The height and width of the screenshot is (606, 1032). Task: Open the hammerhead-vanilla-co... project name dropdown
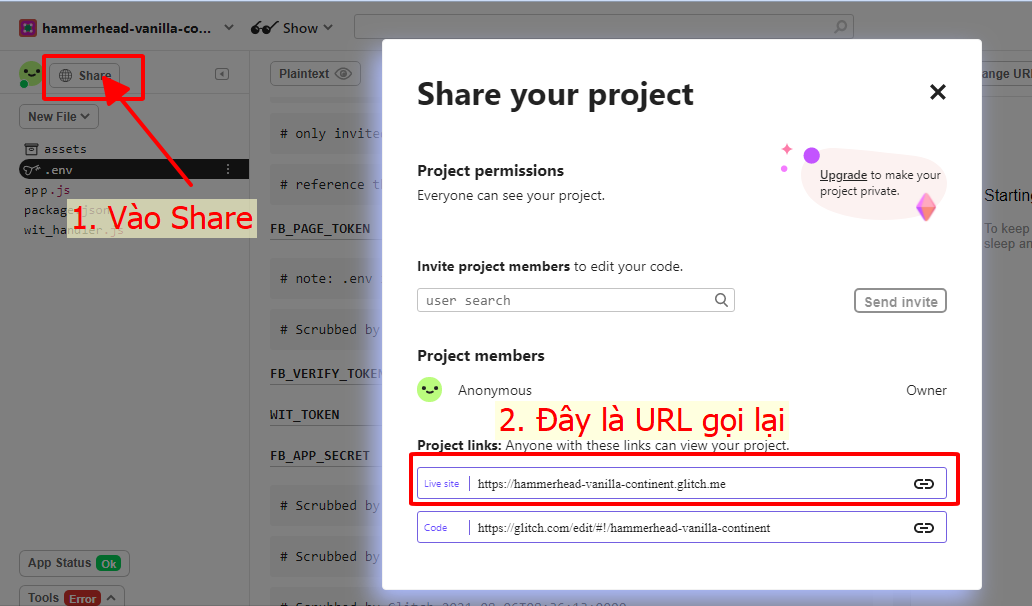point(136,28)
